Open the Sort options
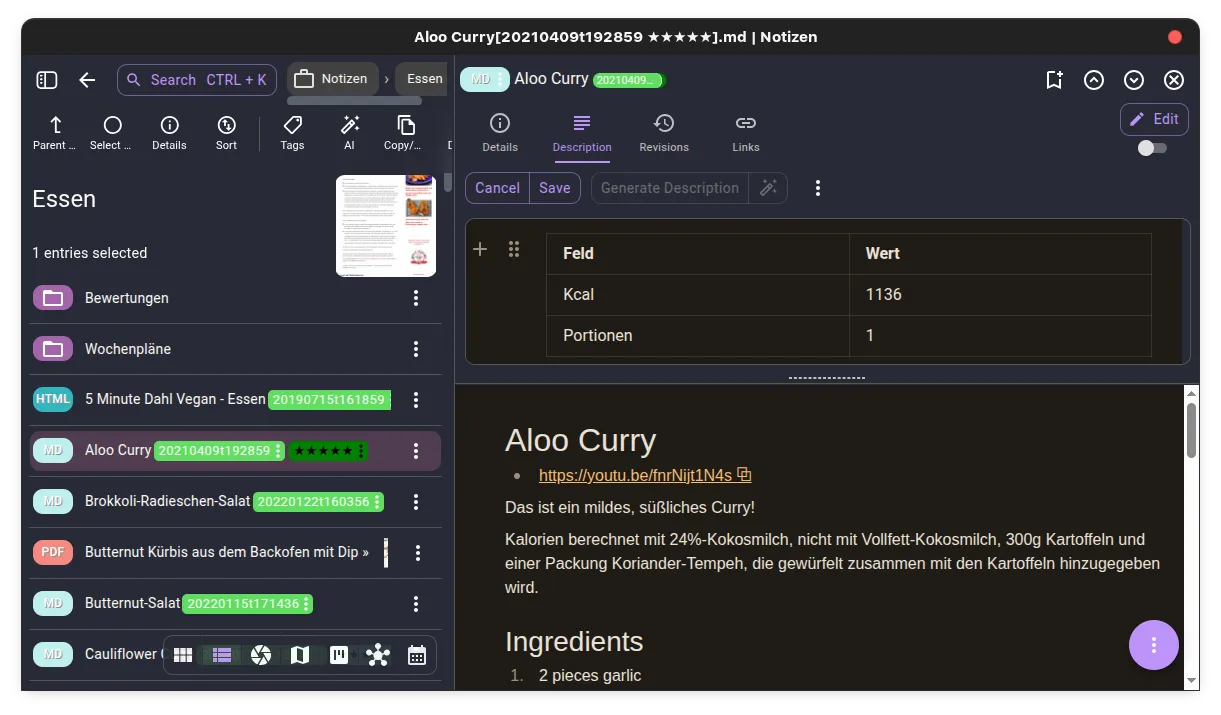The height and width of the screenshot is (715, 1221). pyautogui.click(x=227, y=131)
